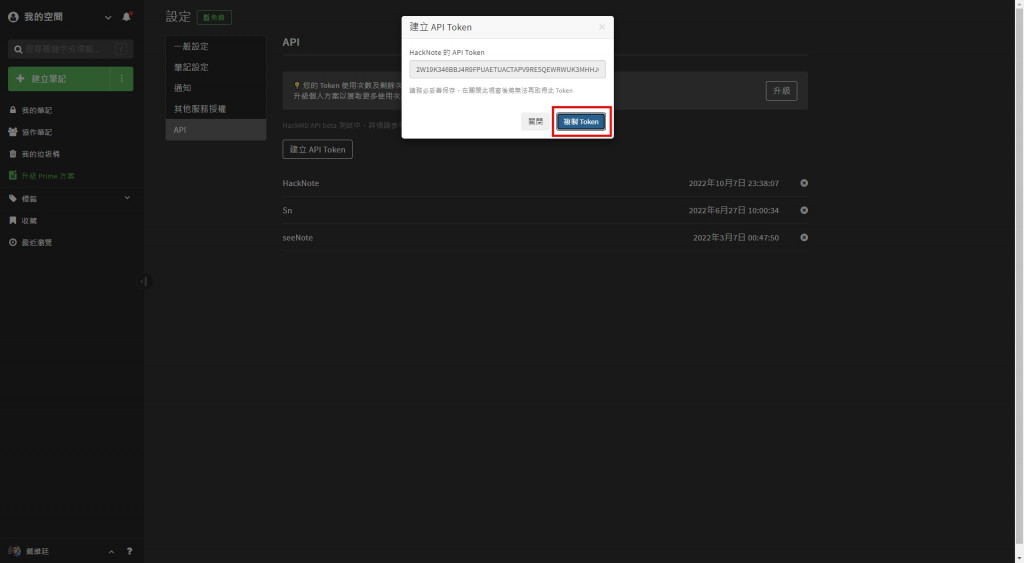This screenshot has width=1024, height=563.
Task: Click the user avatar icon beside 我的空間
Action: 13,17
